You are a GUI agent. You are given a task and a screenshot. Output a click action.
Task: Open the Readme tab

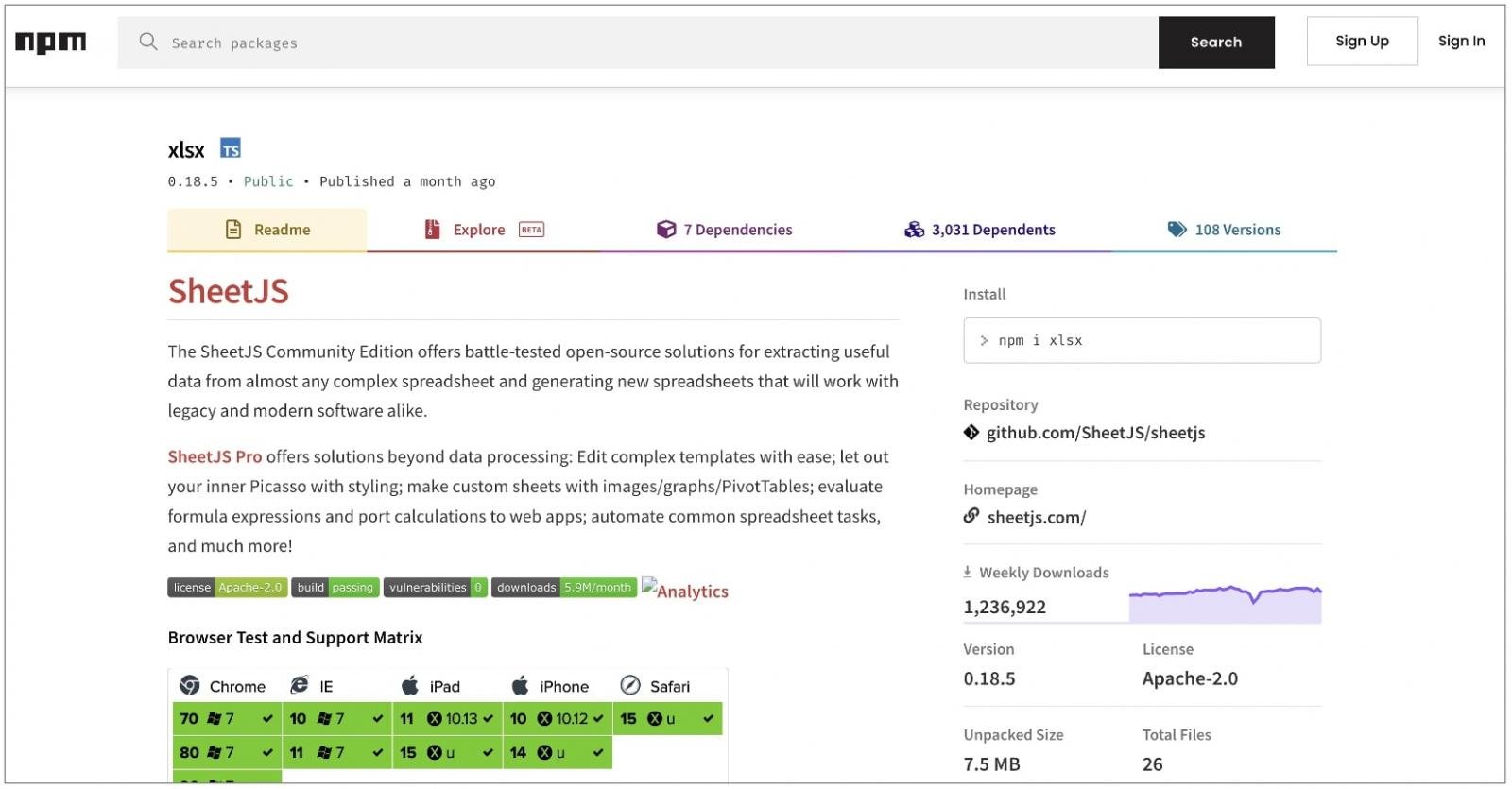click(267, 230)
